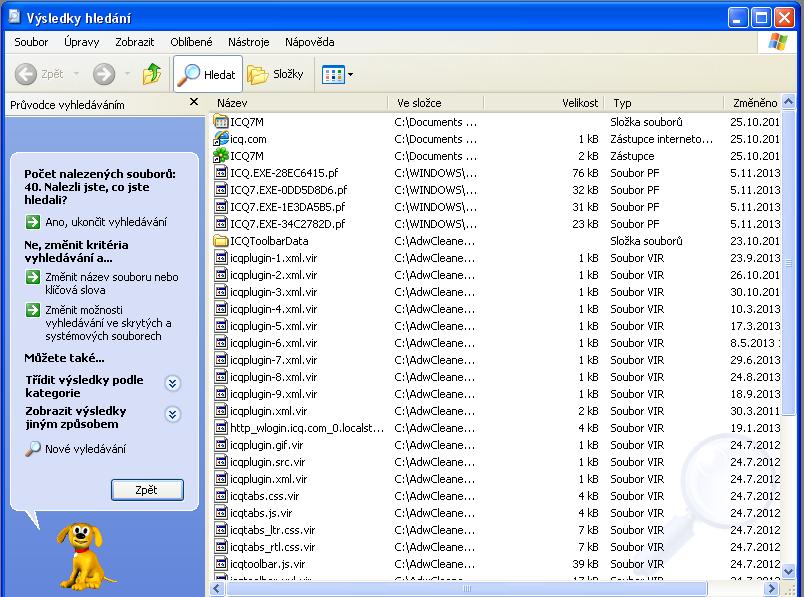This screenshot has height=597, width=804.
Task: Select the icq.com internet shortcut icon
Action: [x=220, y=139]
